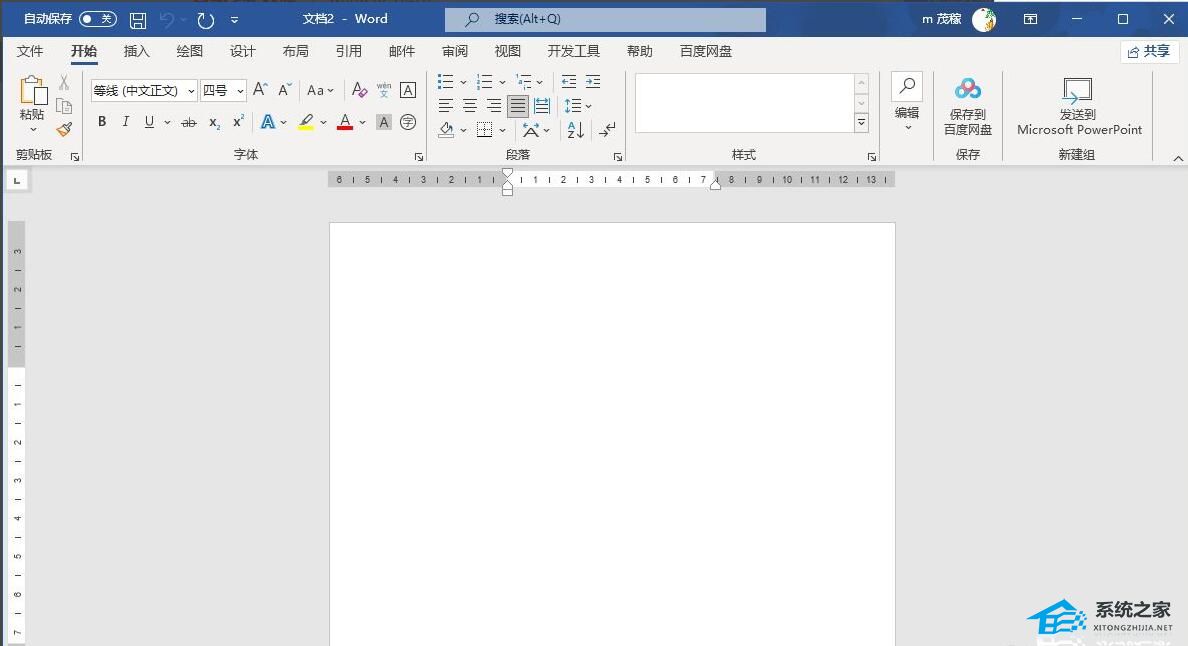Click the Decrease Font Size icon

tap(285, 89)
